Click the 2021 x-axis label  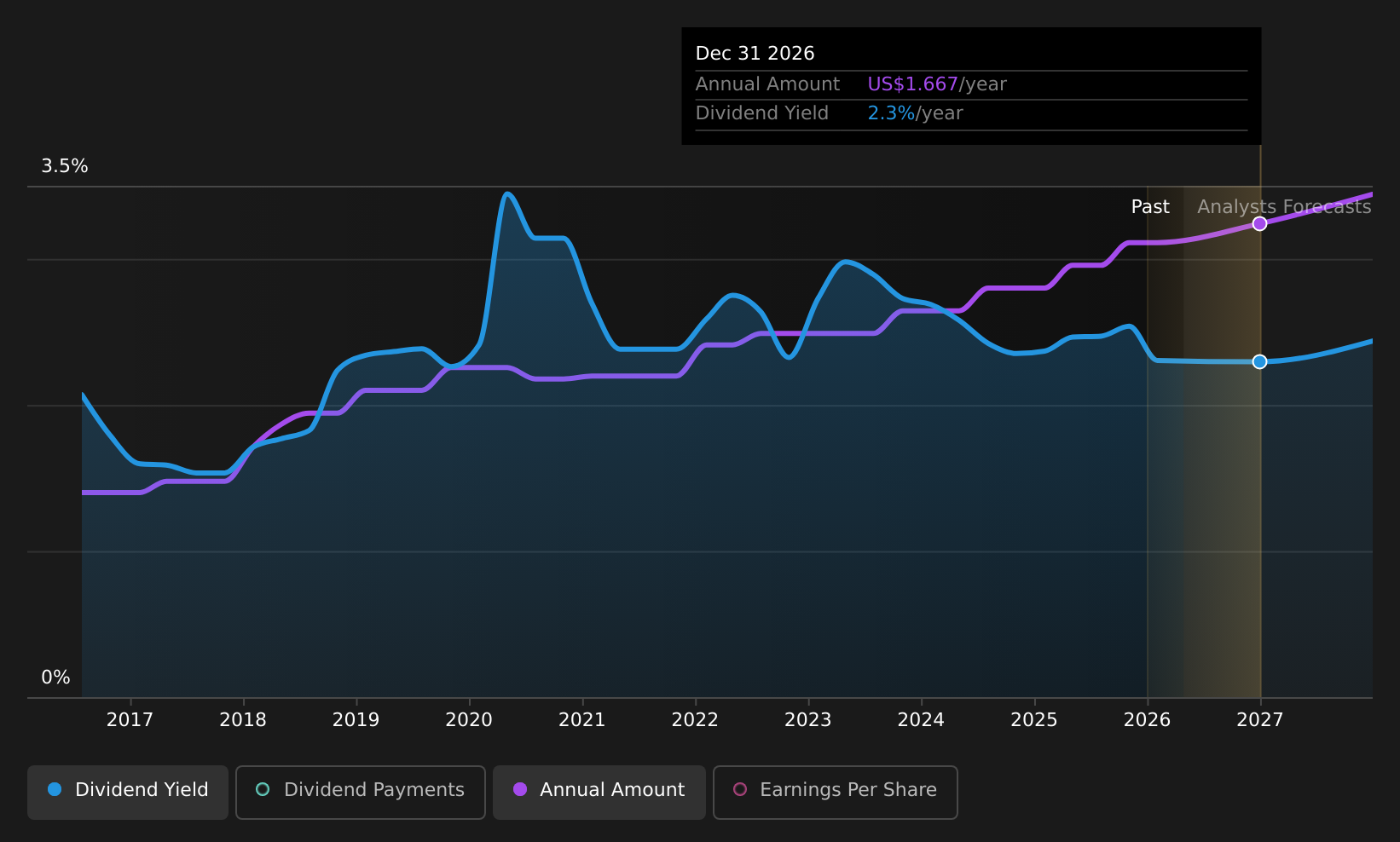tap(581, 720)
